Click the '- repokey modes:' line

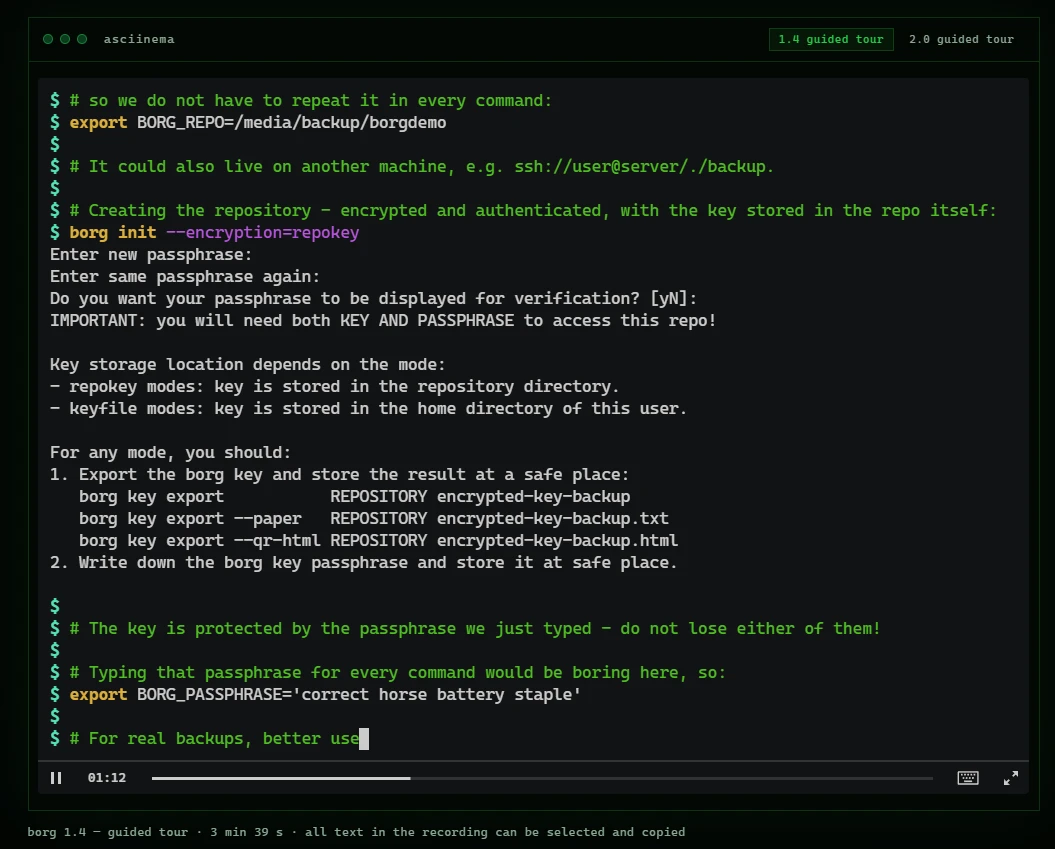tap(334, 386)
